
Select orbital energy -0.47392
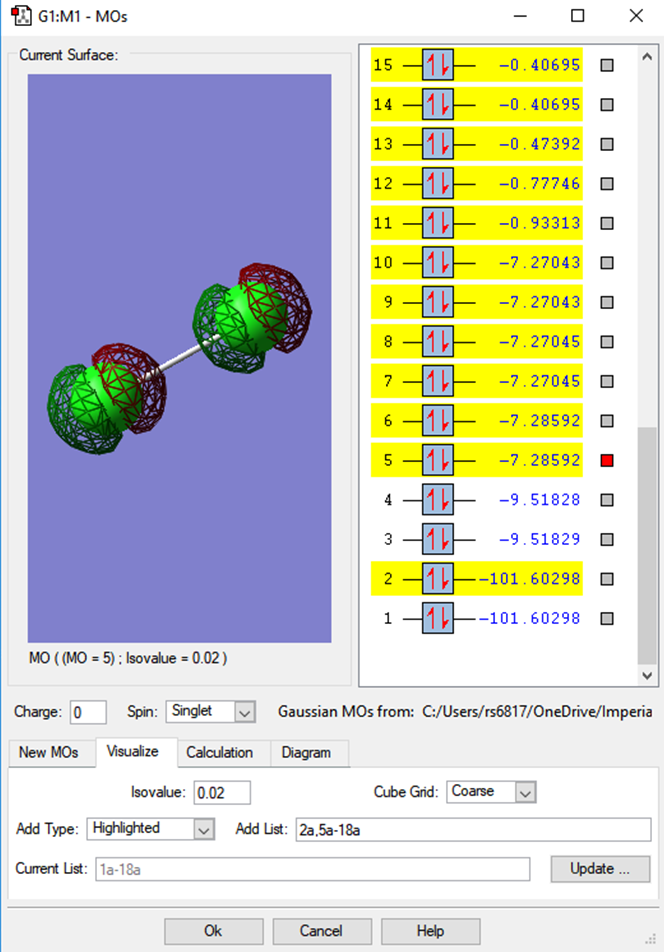(x=539, y=144)
